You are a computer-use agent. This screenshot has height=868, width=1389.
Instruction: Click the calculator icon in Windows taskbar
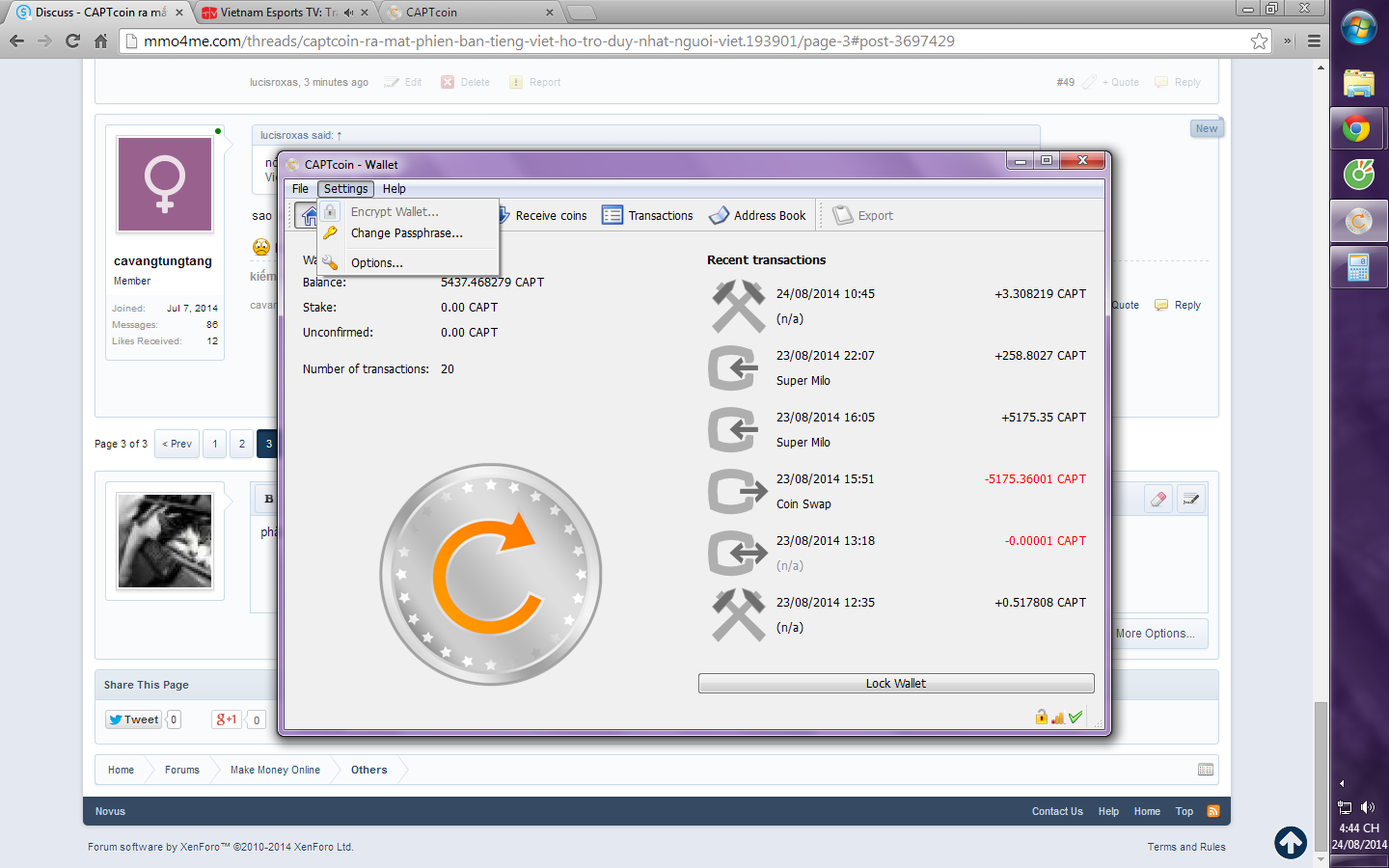coord(1358,267)
